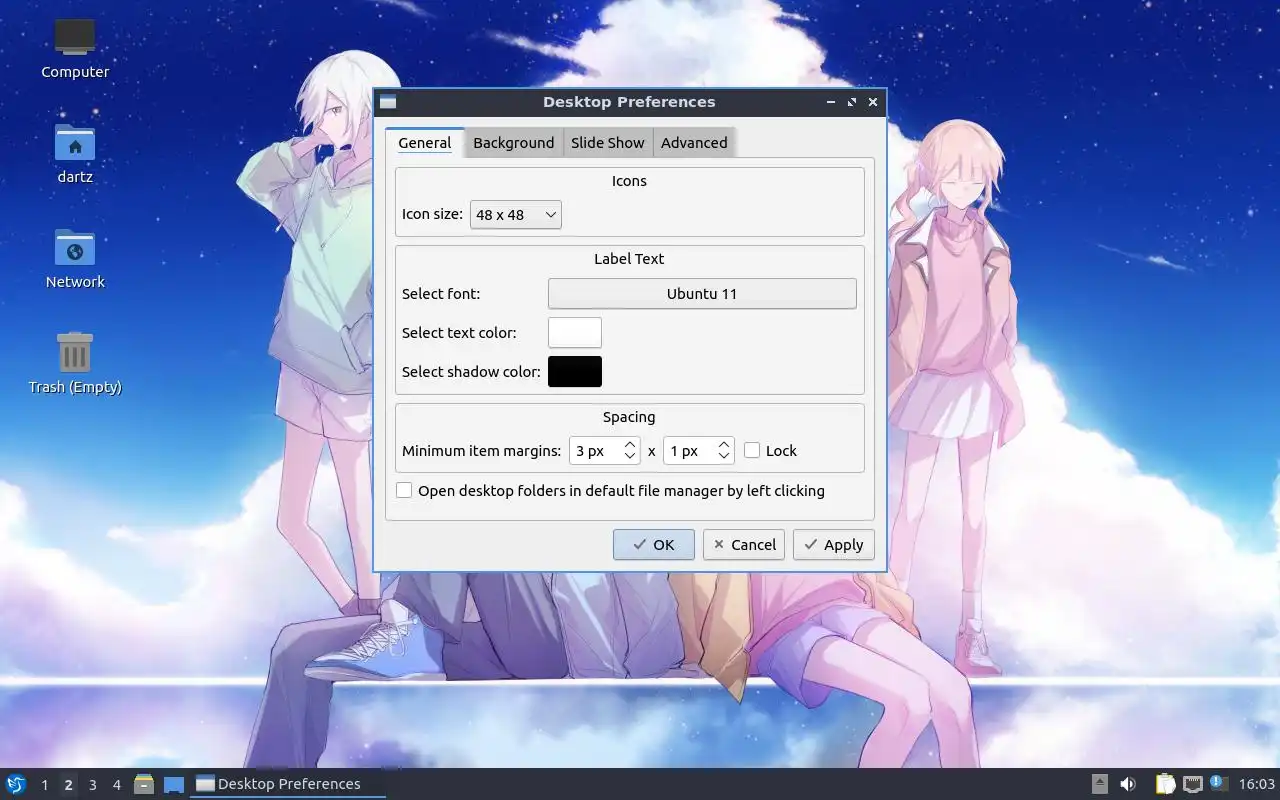Viewport: 1280px width, 800px height.
Task: Open the volume speaker icon in tray
Action: pyautogui.click(x=1128, y=784)
